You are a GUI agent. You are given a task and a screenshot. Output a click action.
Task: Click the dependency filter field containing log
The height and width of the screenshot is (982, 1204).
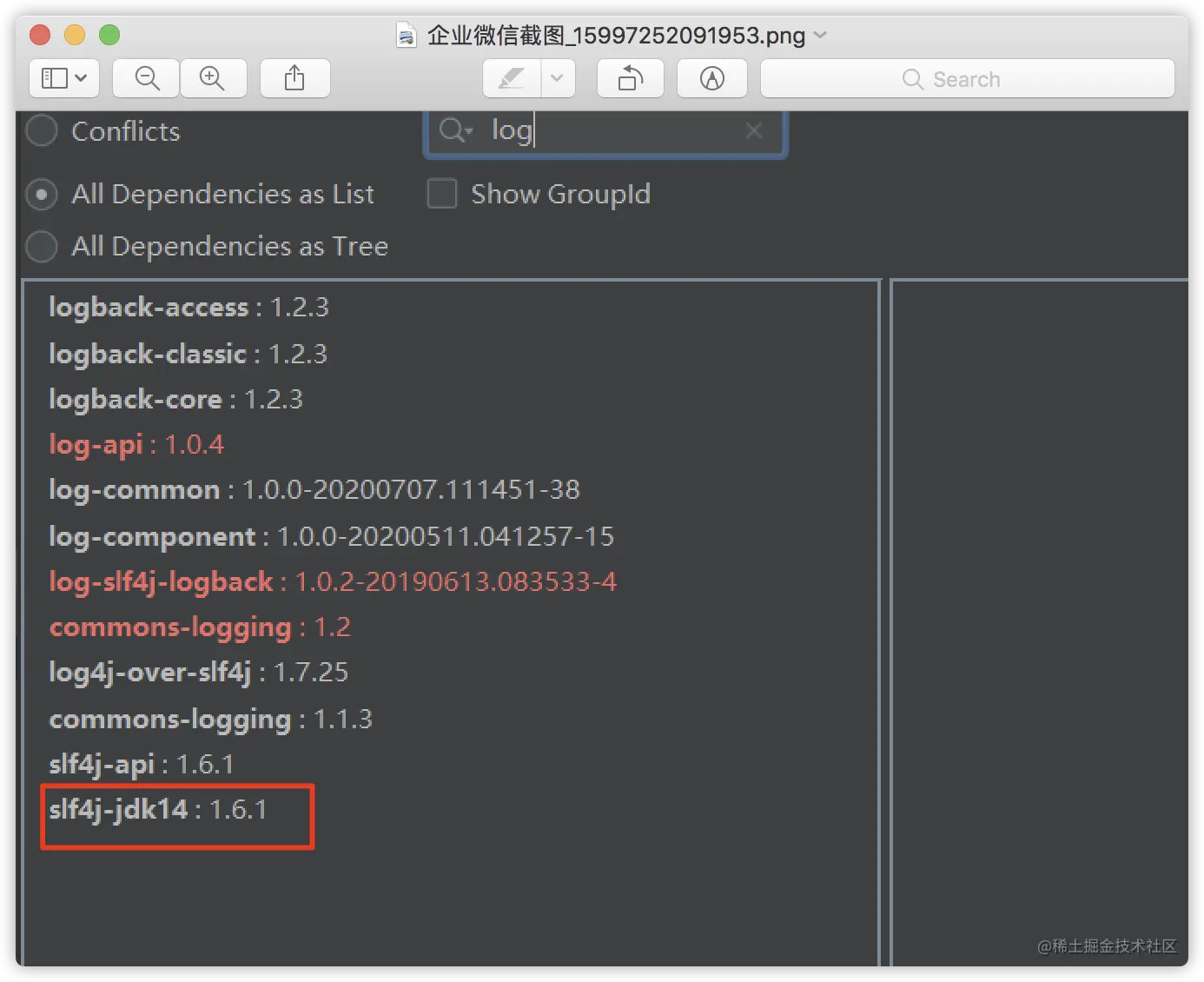[x=605, y=132]
